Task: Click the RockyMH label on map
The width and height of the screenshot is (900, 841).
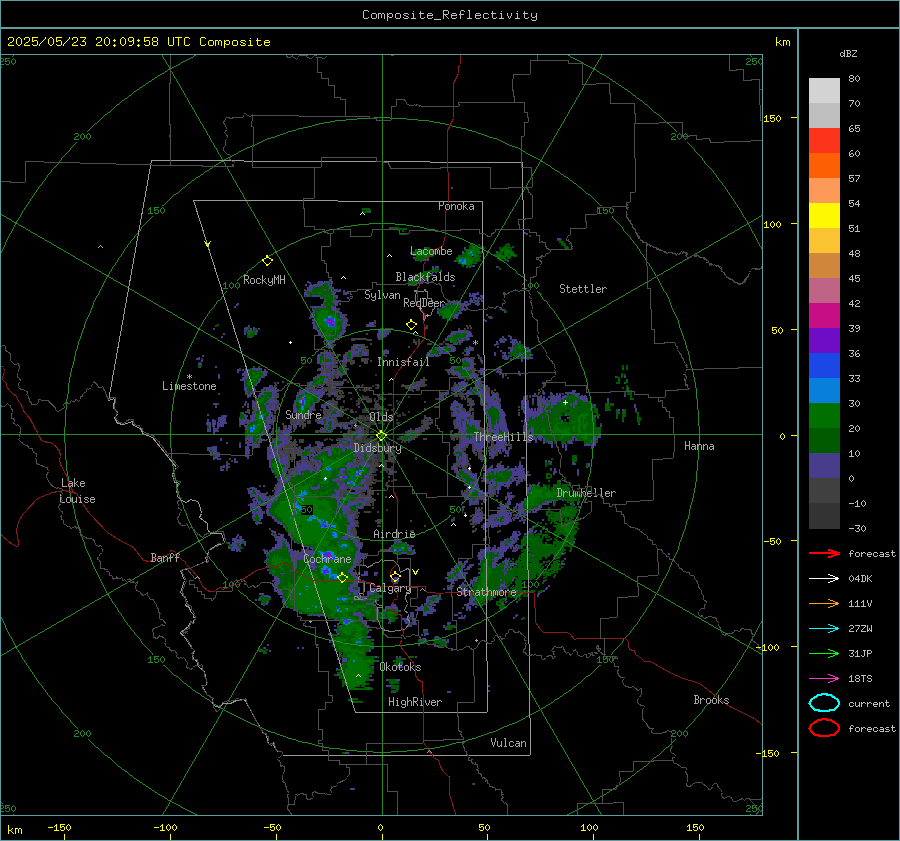Action: (264, 280)
